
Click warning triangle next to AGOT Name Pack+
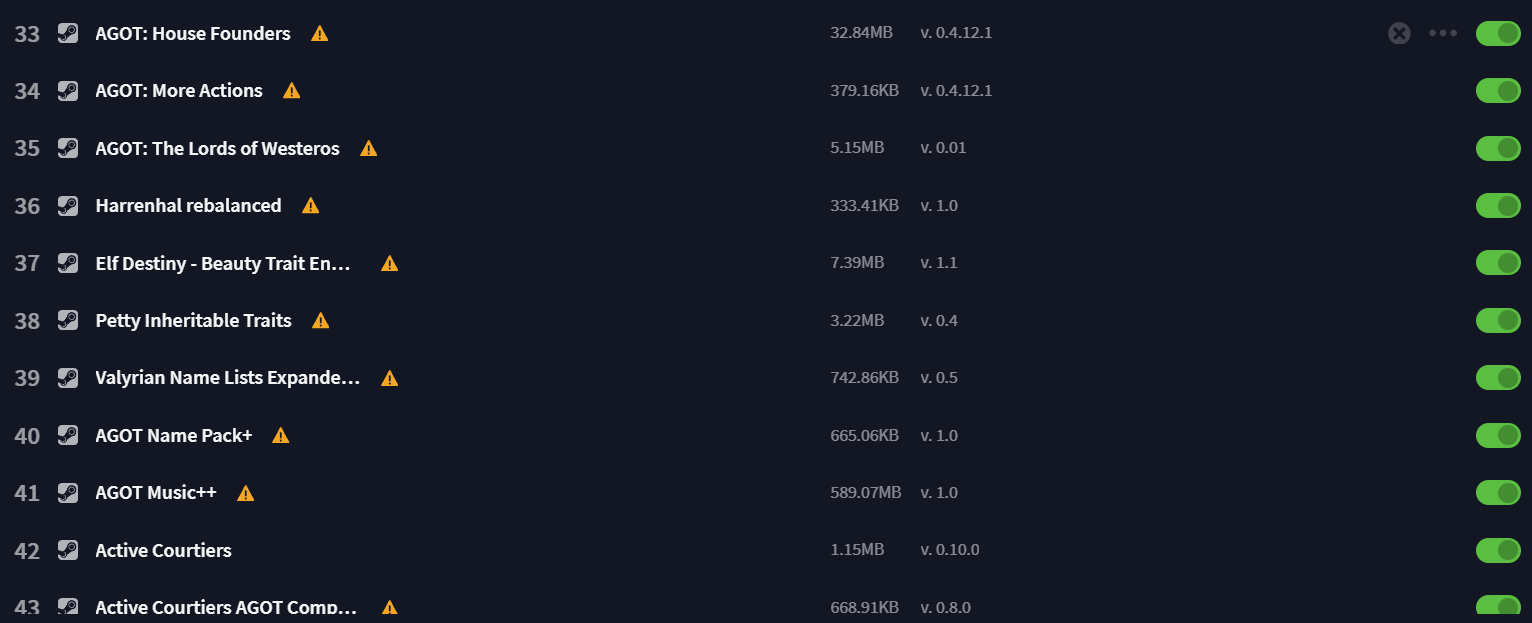pos(281,436)
